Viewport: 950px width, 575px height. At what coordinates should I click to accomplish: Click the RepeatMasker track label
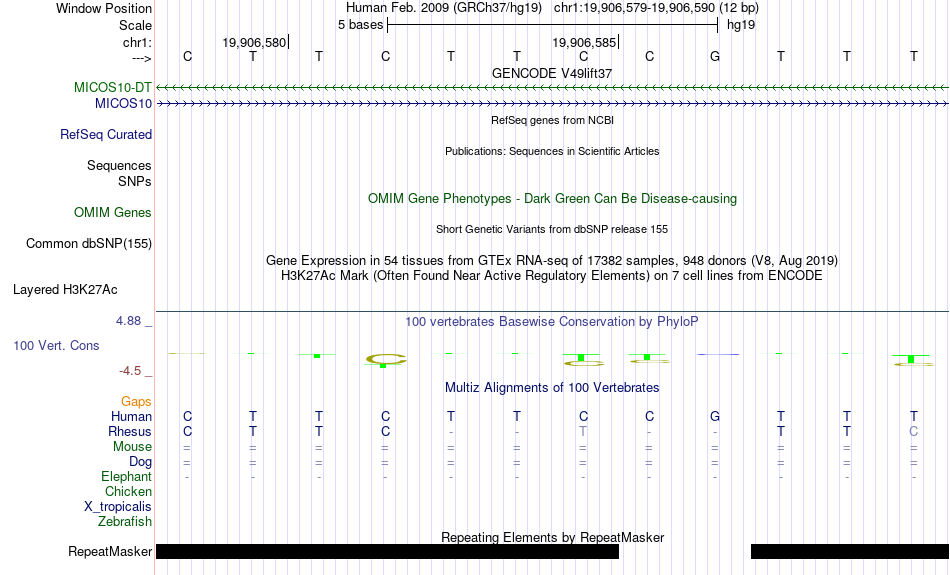tap(110, 551)
